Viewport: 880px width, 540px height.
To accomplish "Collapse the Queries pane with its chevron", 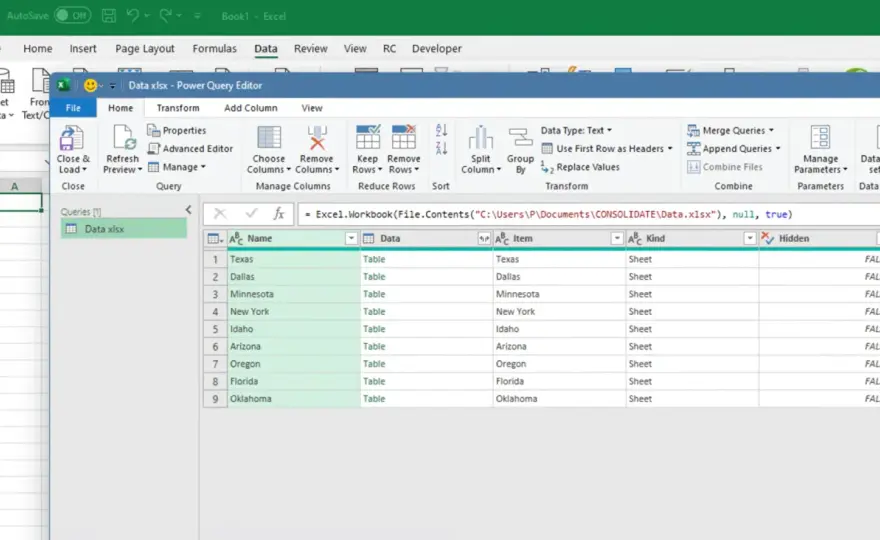I will (x=189, y=210).
